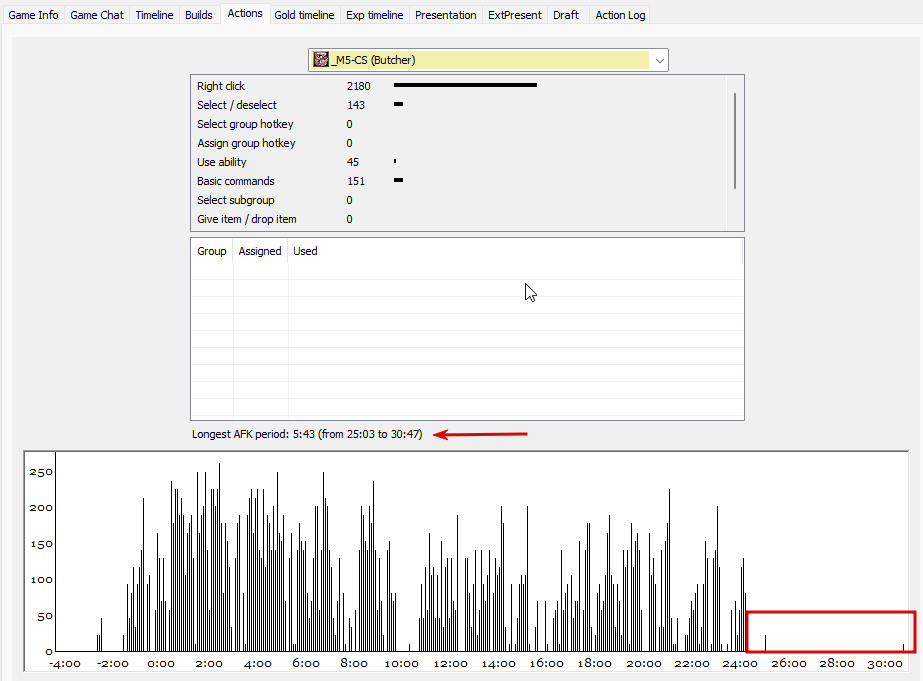Click the Group column header

[x=211, y=251]
